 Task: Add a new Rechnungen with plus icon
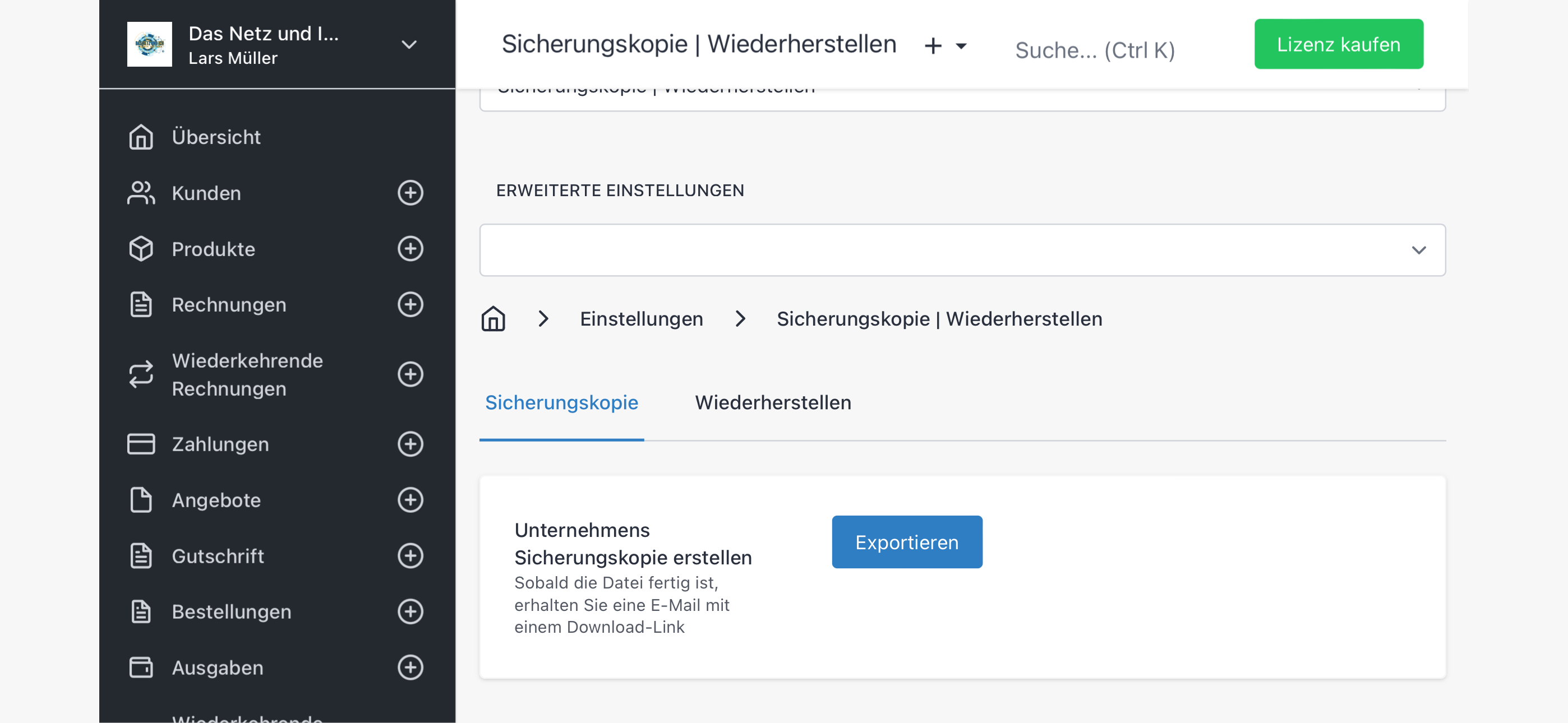411,304
